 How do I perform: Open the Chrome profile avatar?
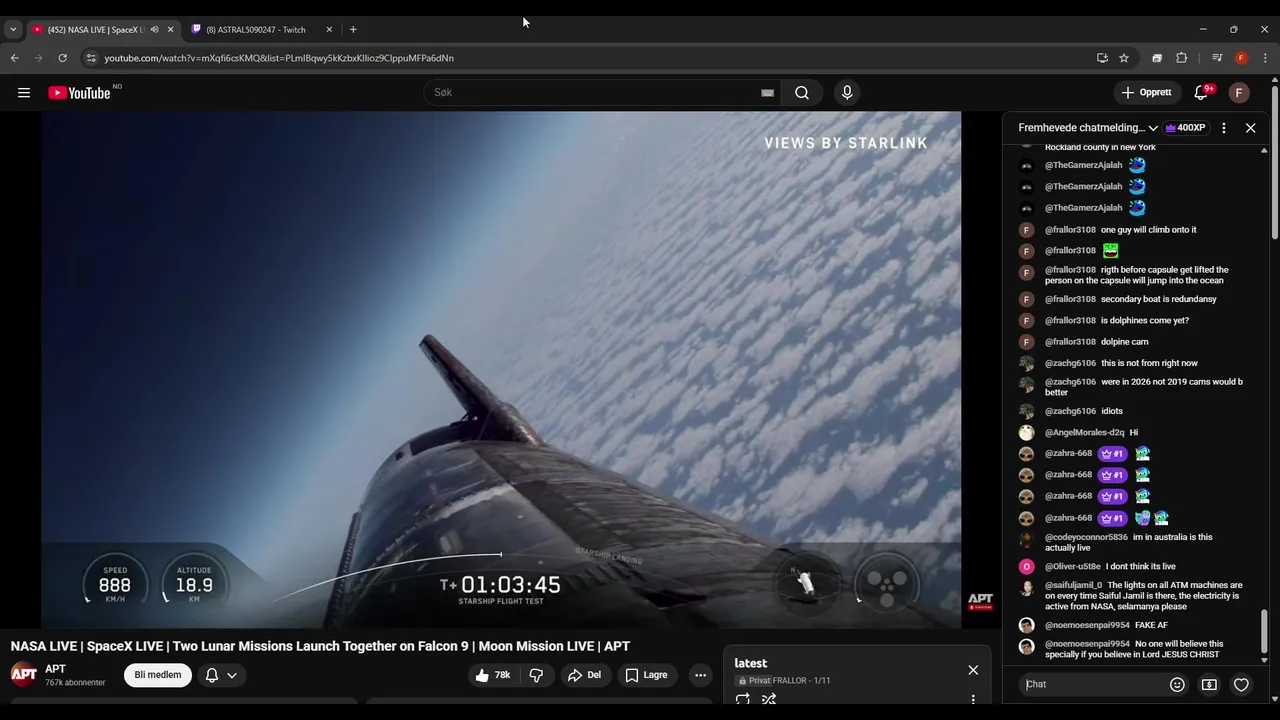tap(1241, 58)
